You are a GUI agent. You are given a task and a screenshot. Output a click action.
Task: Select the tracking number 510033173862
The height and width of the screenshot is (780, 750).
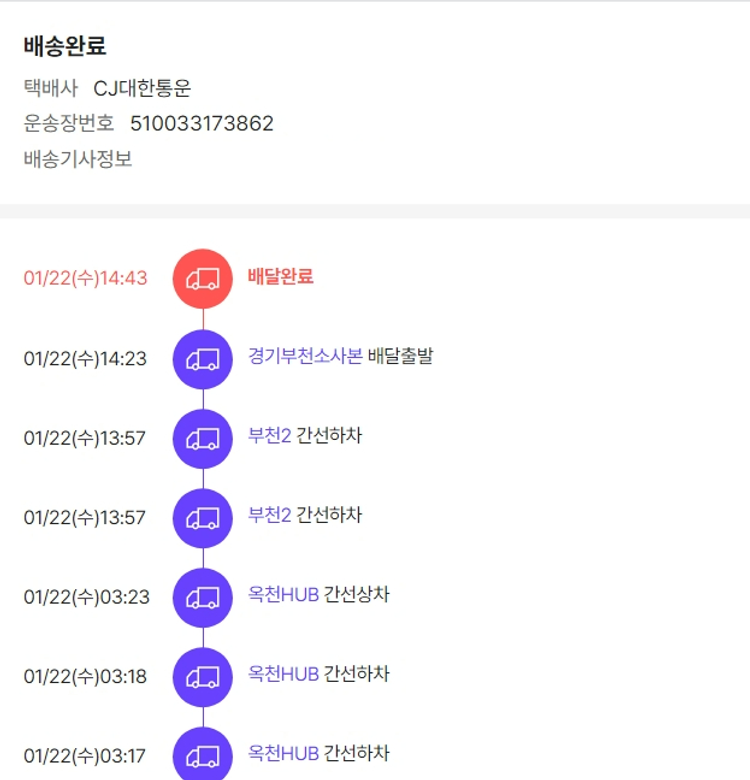tap(201, 123)
